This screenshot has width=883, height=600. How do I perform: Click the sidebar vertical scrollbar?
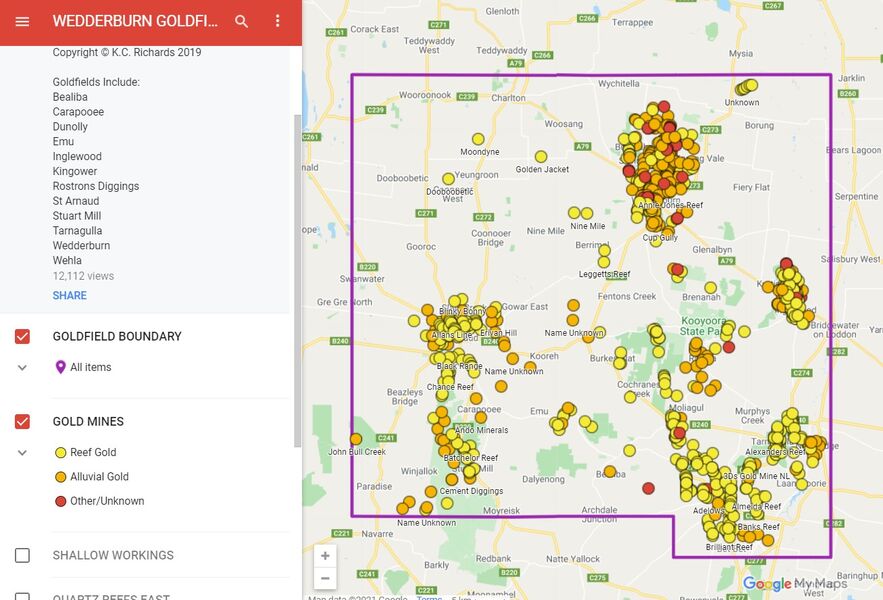click(x=298, y=281)
